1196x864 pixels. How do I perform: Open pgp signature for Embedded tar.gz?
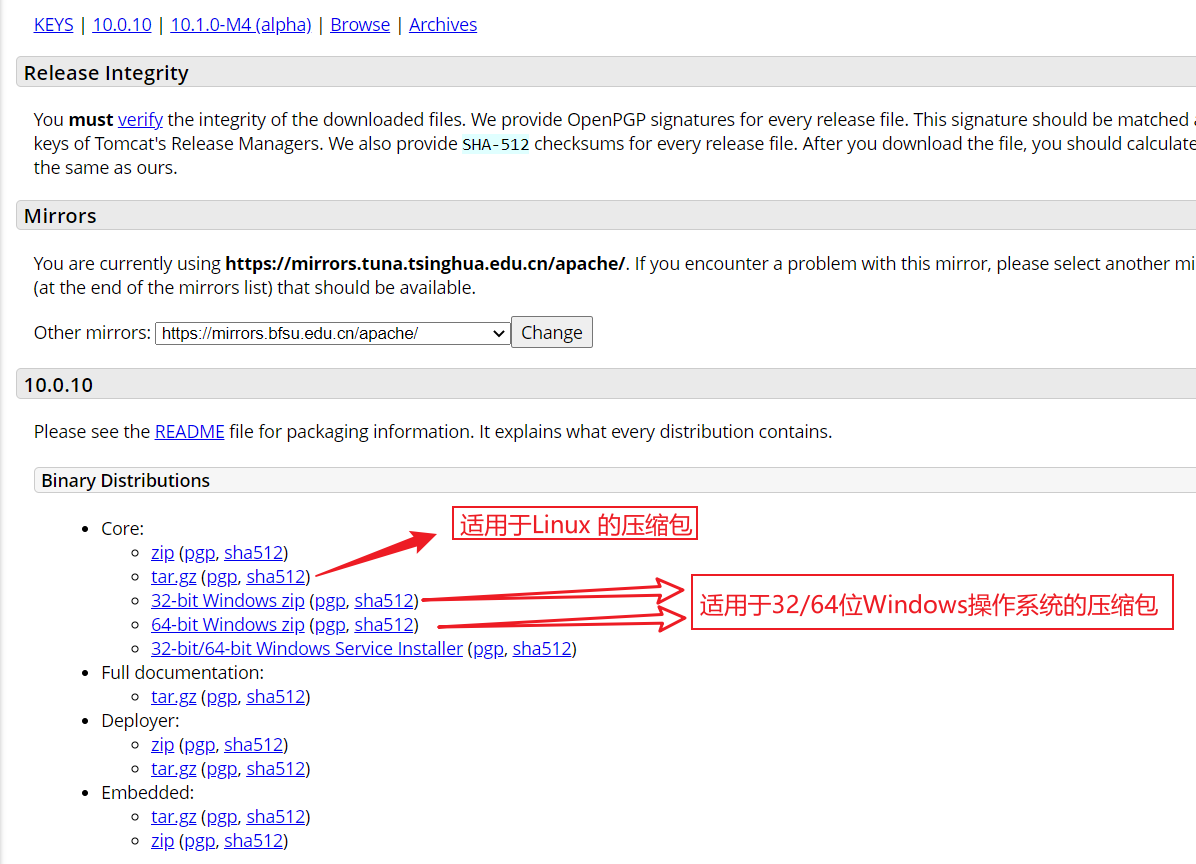pyautogui.click(x=222, y=817)
